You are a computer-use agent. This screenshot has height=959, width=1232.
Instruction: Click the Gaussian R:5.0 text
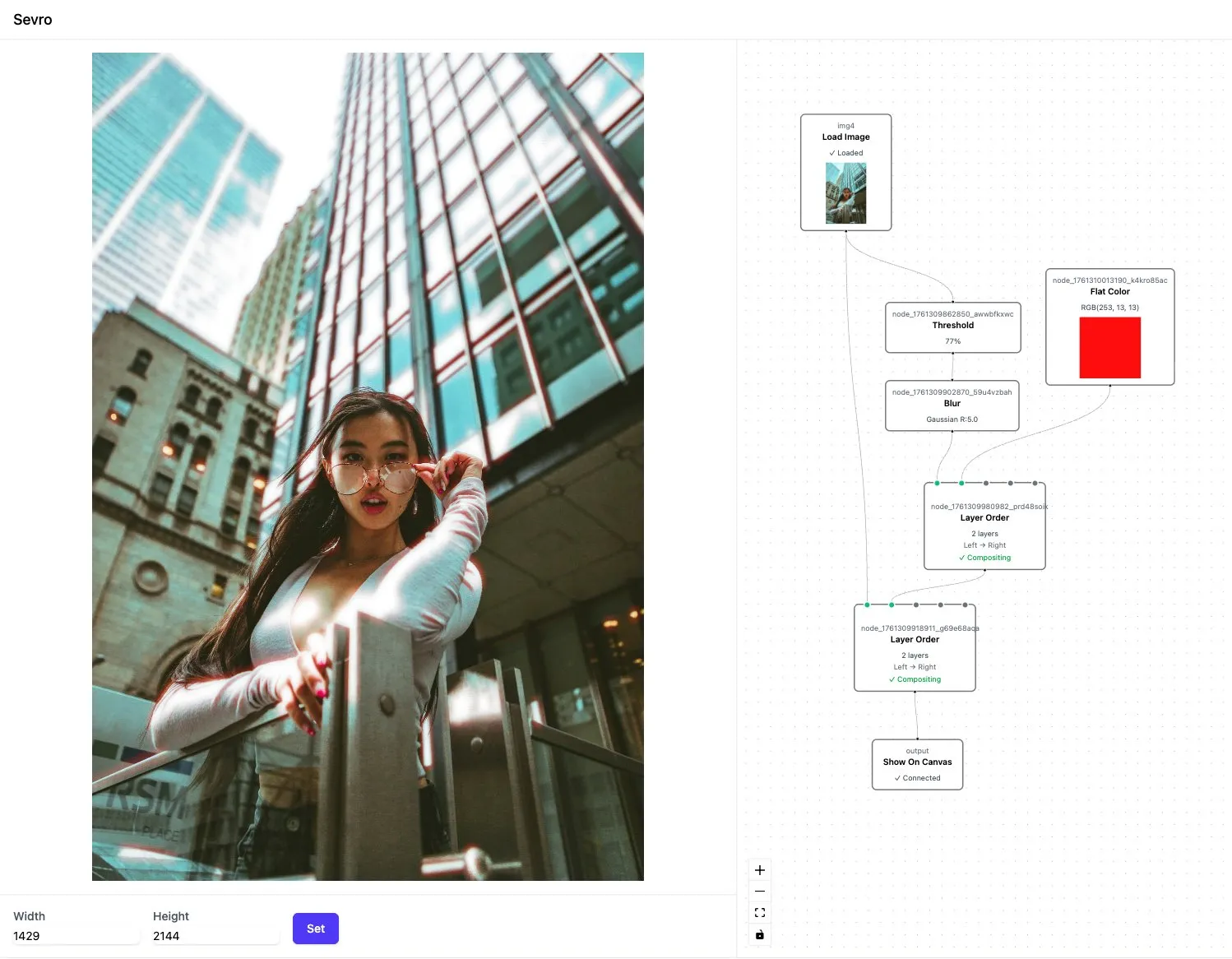[x=952, y=419]
